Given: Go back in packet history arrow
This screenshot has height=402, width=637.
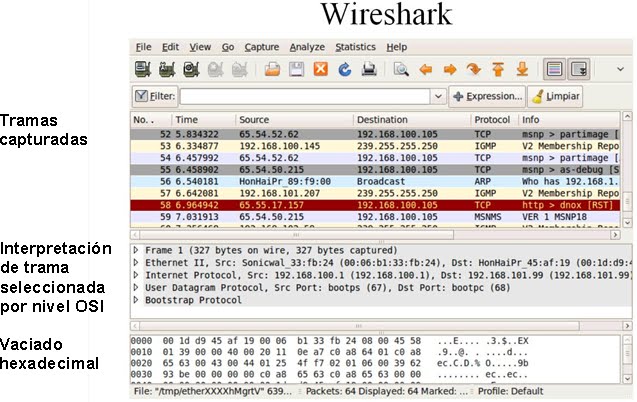Looking at the screenshot, I should 425,70.
